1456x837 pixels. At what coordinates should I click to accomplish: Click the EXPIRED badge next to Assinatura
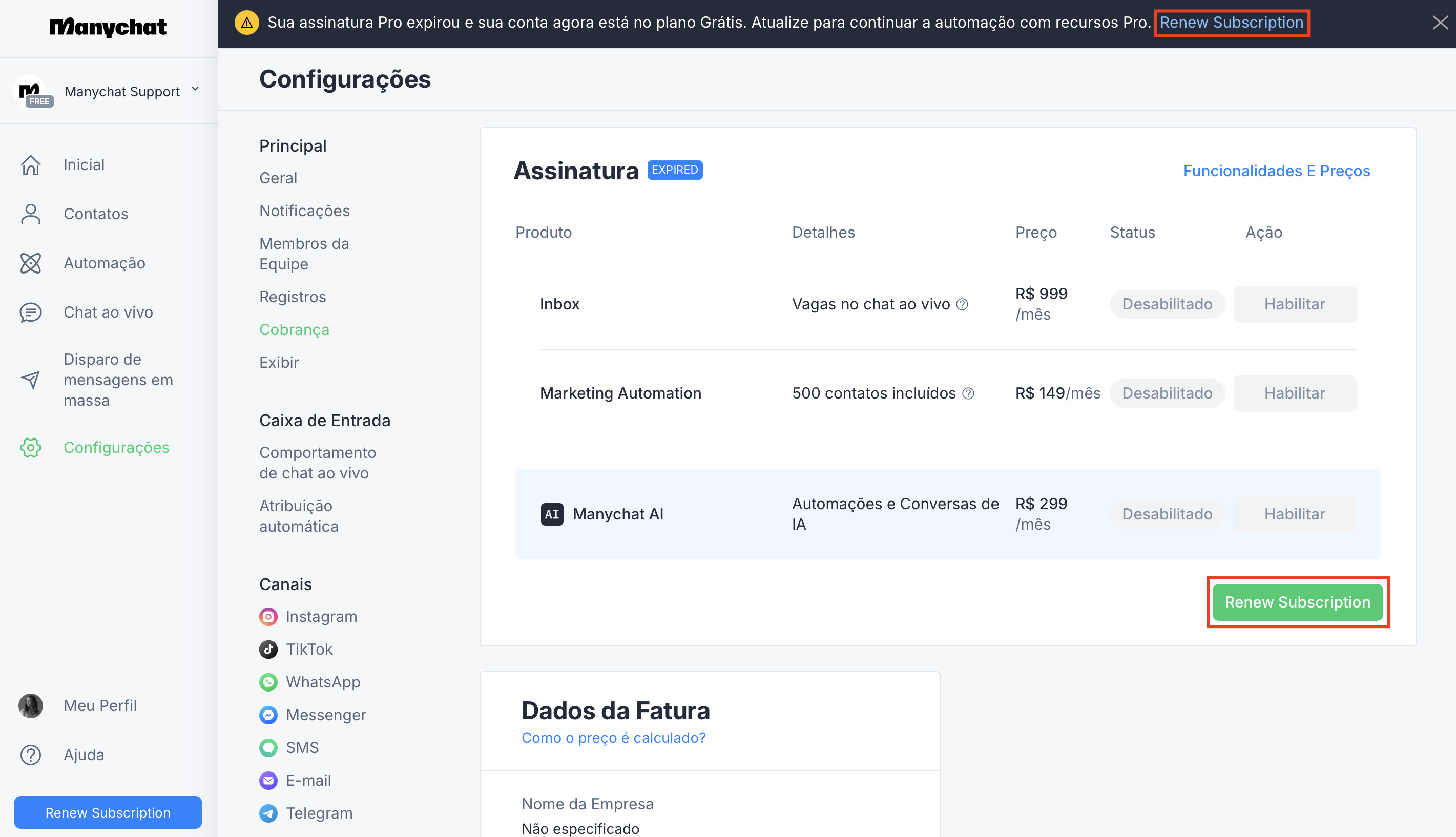point(675,170)
